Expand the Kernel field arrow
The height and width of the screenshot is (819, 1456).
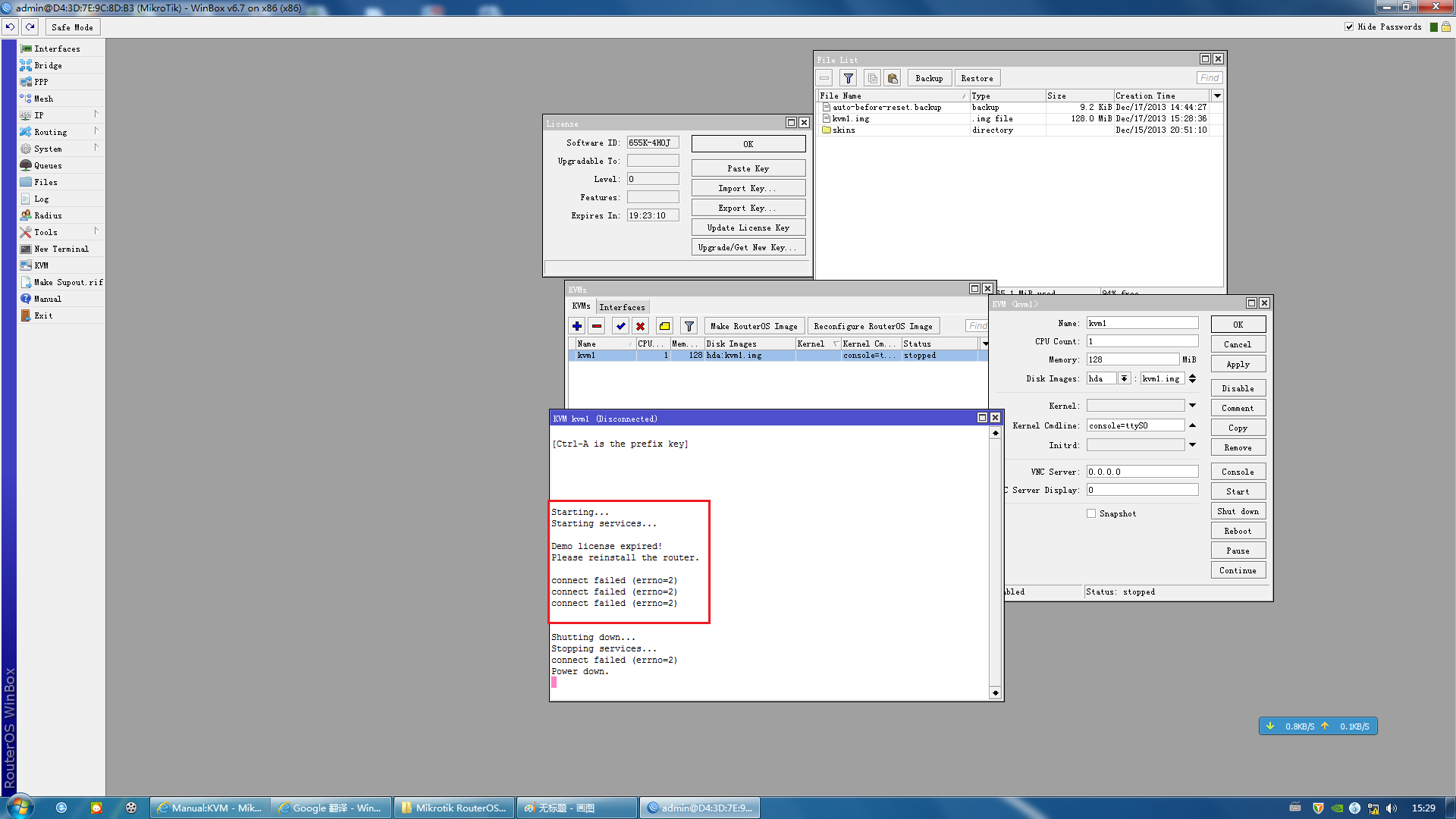coord(1192,406)
